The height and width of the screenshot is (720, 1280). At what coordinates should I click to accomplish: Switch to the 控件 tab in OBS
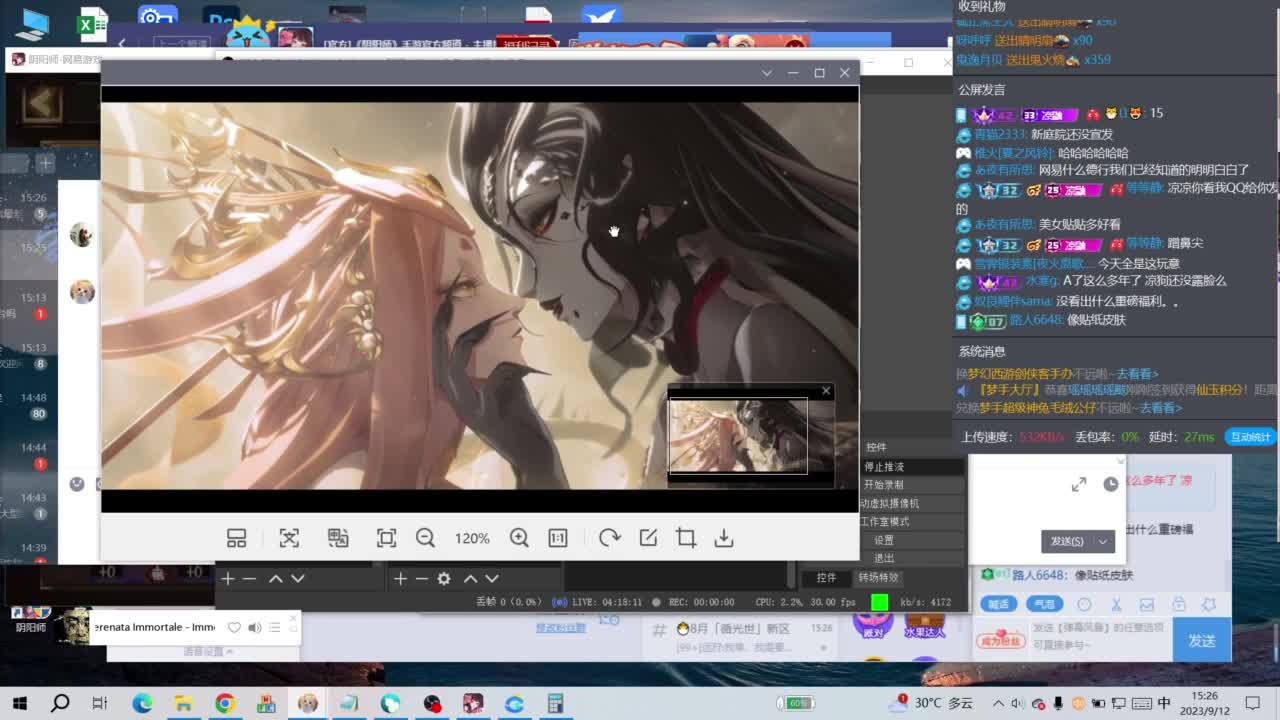pyautogui.click(x=826, y=578)
